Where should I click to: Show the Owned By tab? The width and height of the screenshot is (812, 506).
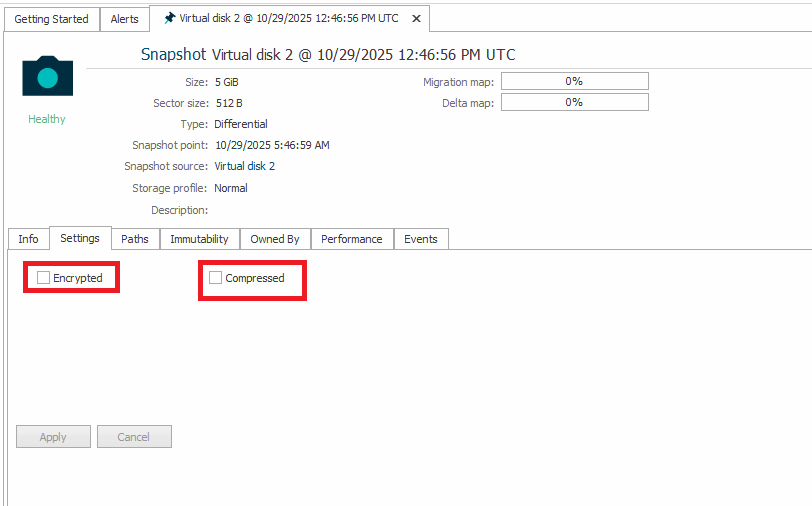(275, 239)
